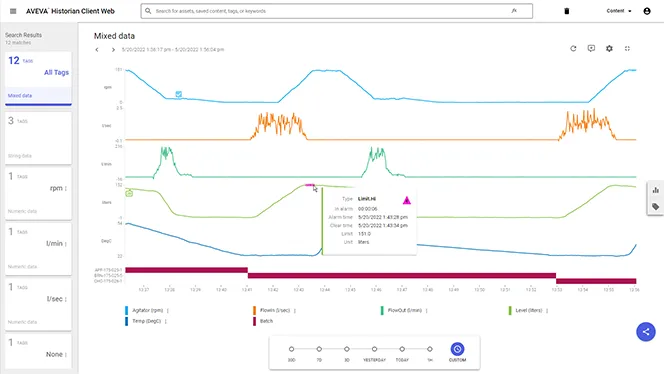Select the 1H time range option
This screenshot has height=374, width=664.
pos(429,353)
